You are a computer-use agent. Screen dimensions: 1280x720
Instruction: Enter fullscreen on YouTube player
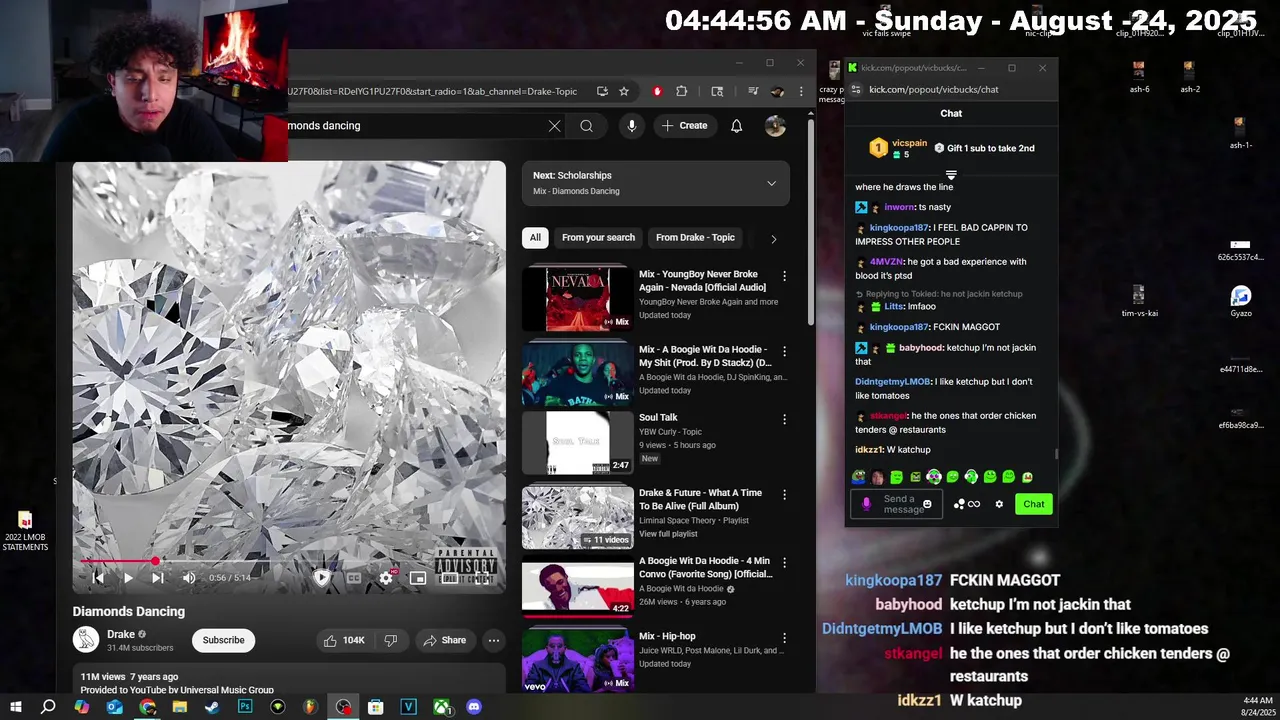tap(482, 577)
